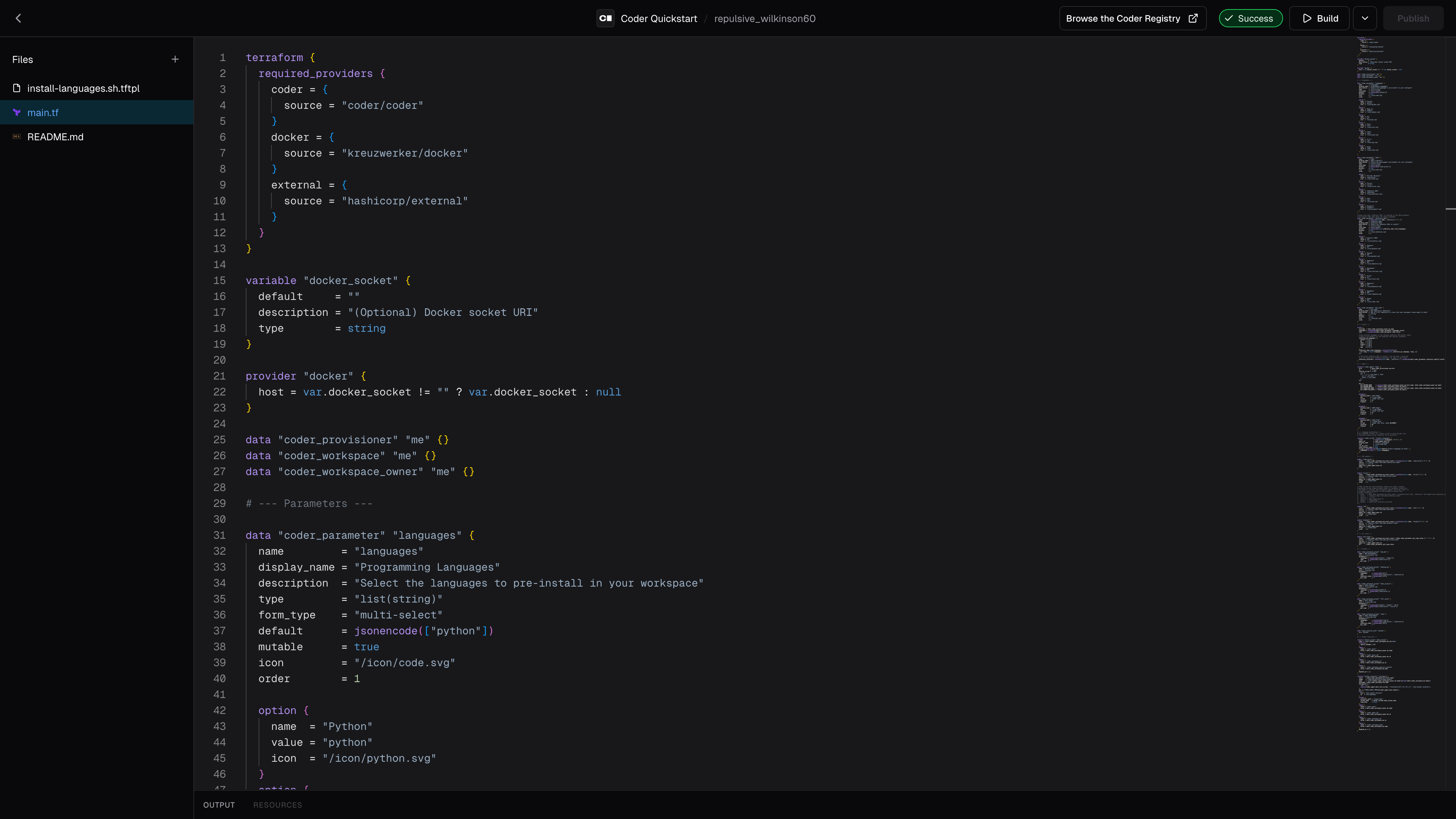Click the play icon in Build button
1456x819 pixels.
(x=1307, y=18)
